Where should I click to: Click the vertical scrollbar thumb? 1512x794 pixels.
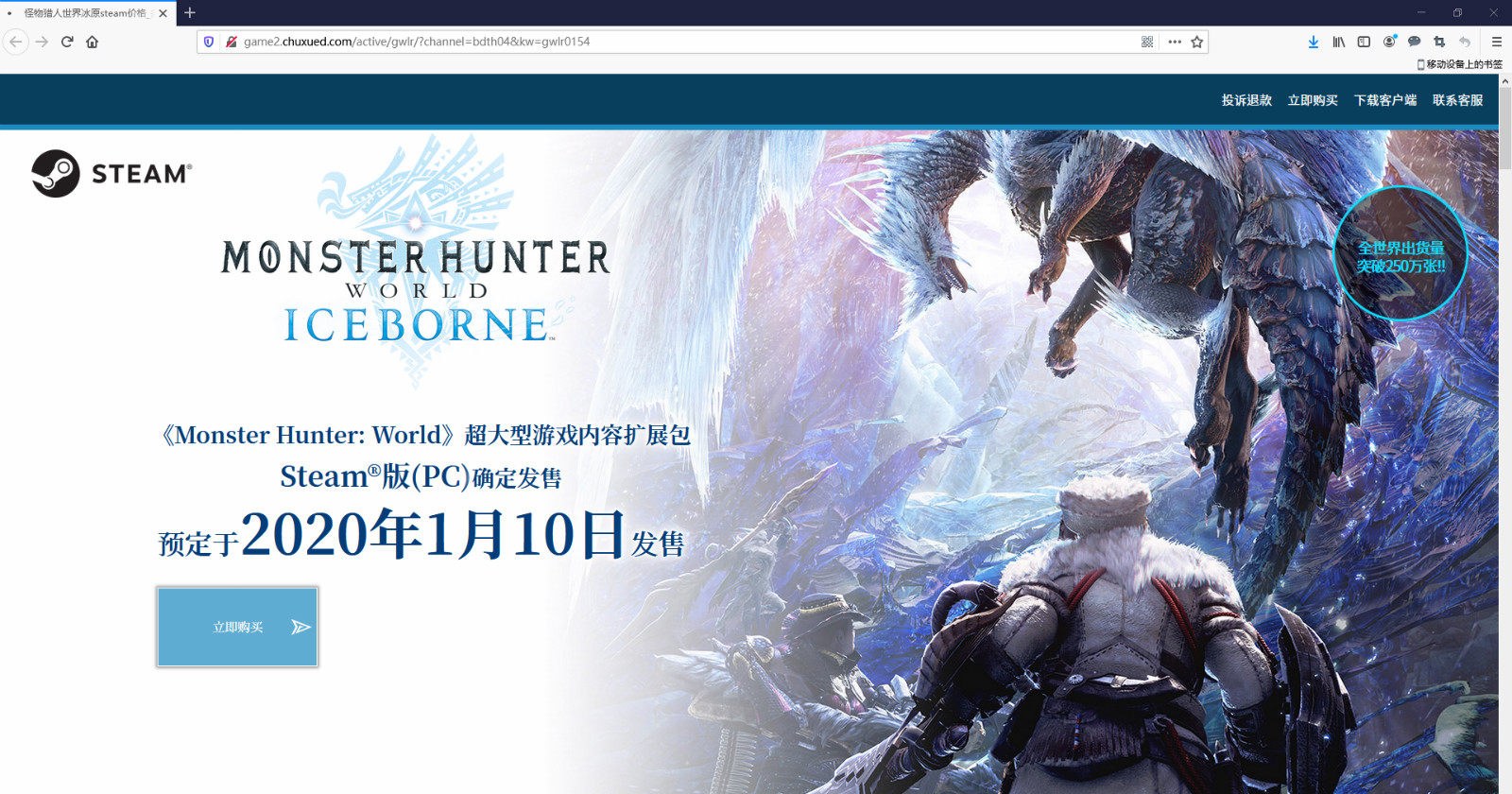click(1505, 129)
